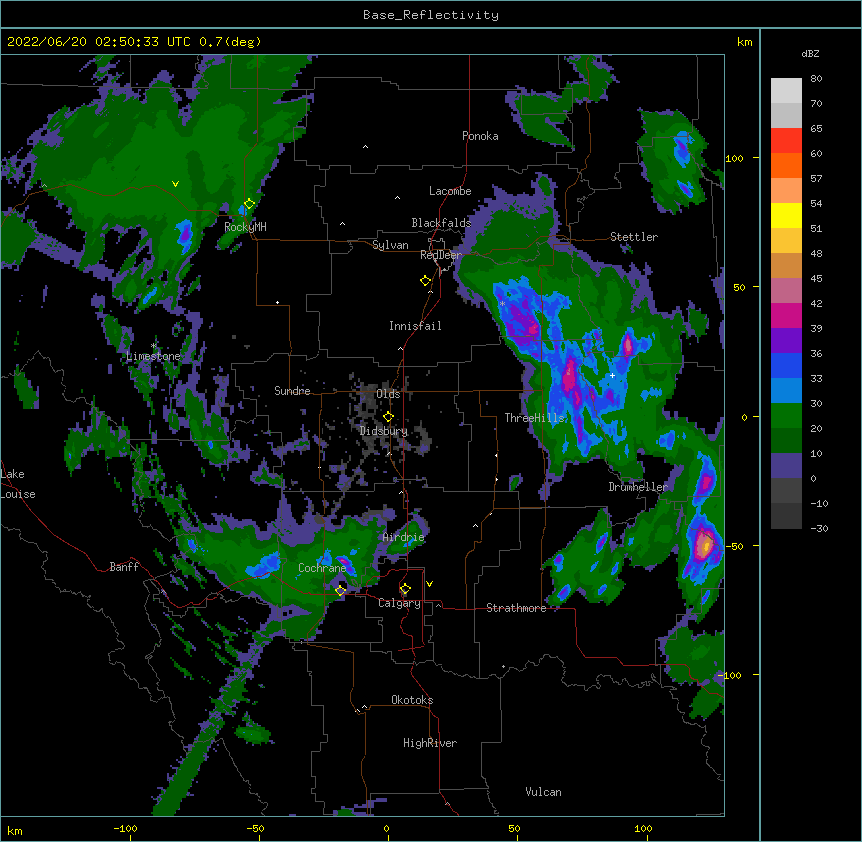Click the yellow v marker east of Calgary
This screenshot has width=862, height=842.
pos(429,584)
